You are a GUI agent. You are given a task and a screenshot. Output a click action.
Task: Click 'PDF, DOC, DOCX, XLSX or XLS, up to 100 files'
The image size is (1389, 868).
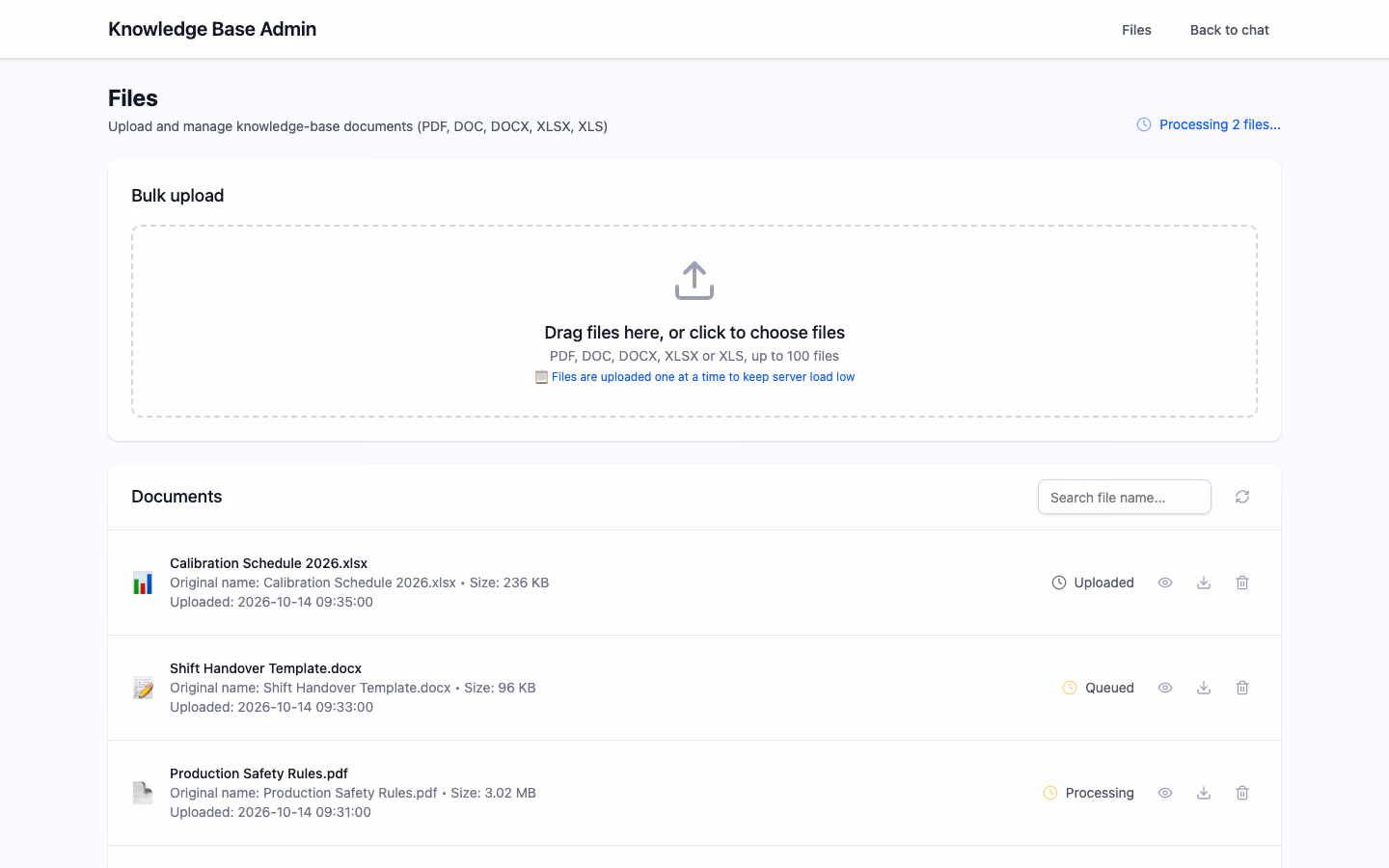pos(694,356)
